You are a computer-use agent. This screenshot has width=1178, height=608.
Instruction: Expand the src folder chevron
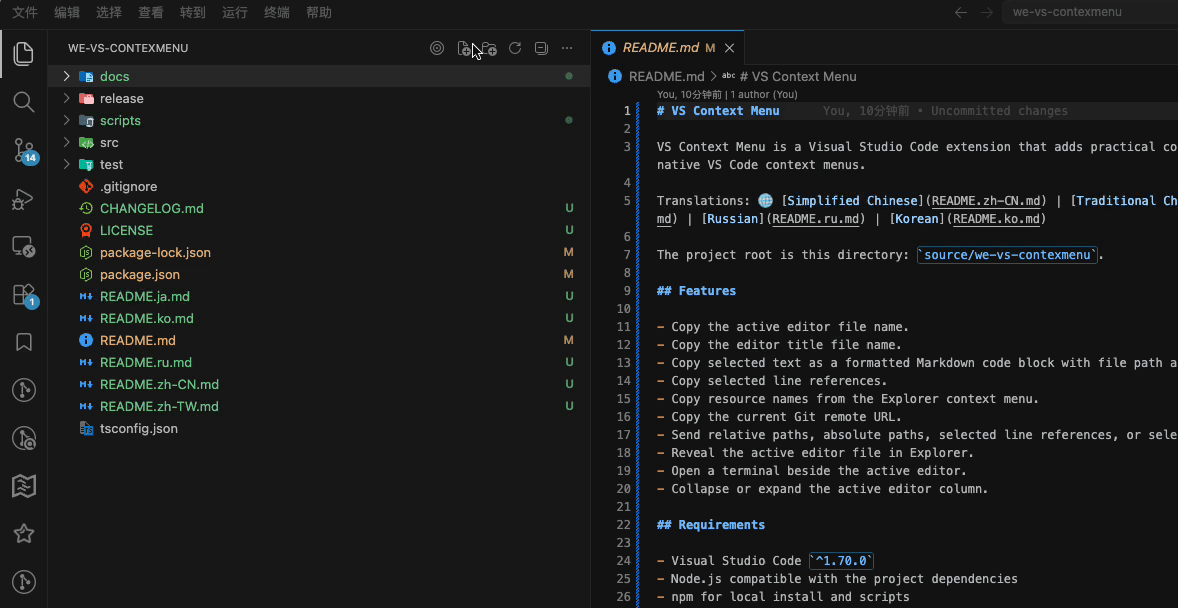tap(66, 142)
